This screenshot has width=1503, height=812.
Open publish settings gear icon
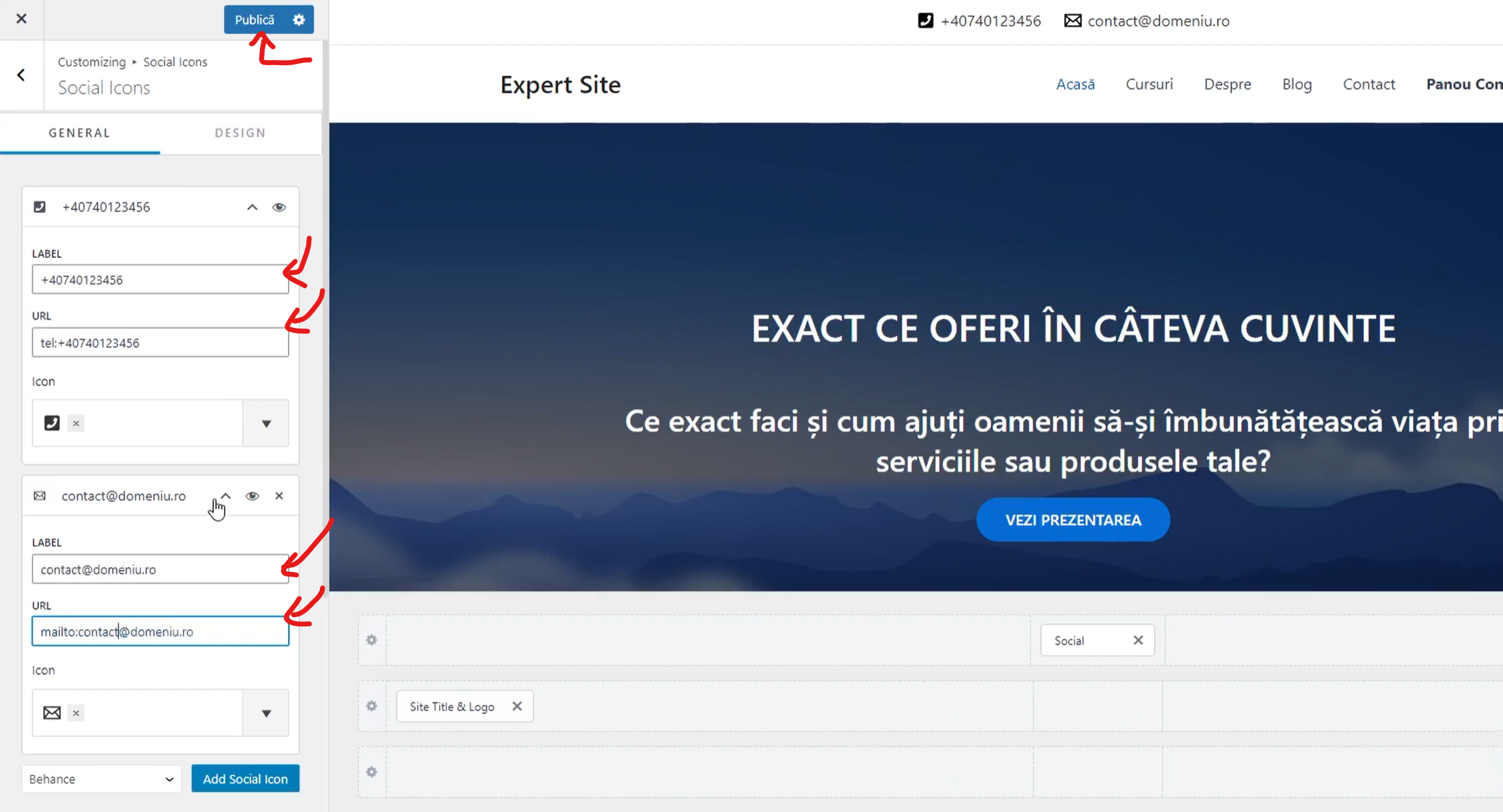point(299,20)
